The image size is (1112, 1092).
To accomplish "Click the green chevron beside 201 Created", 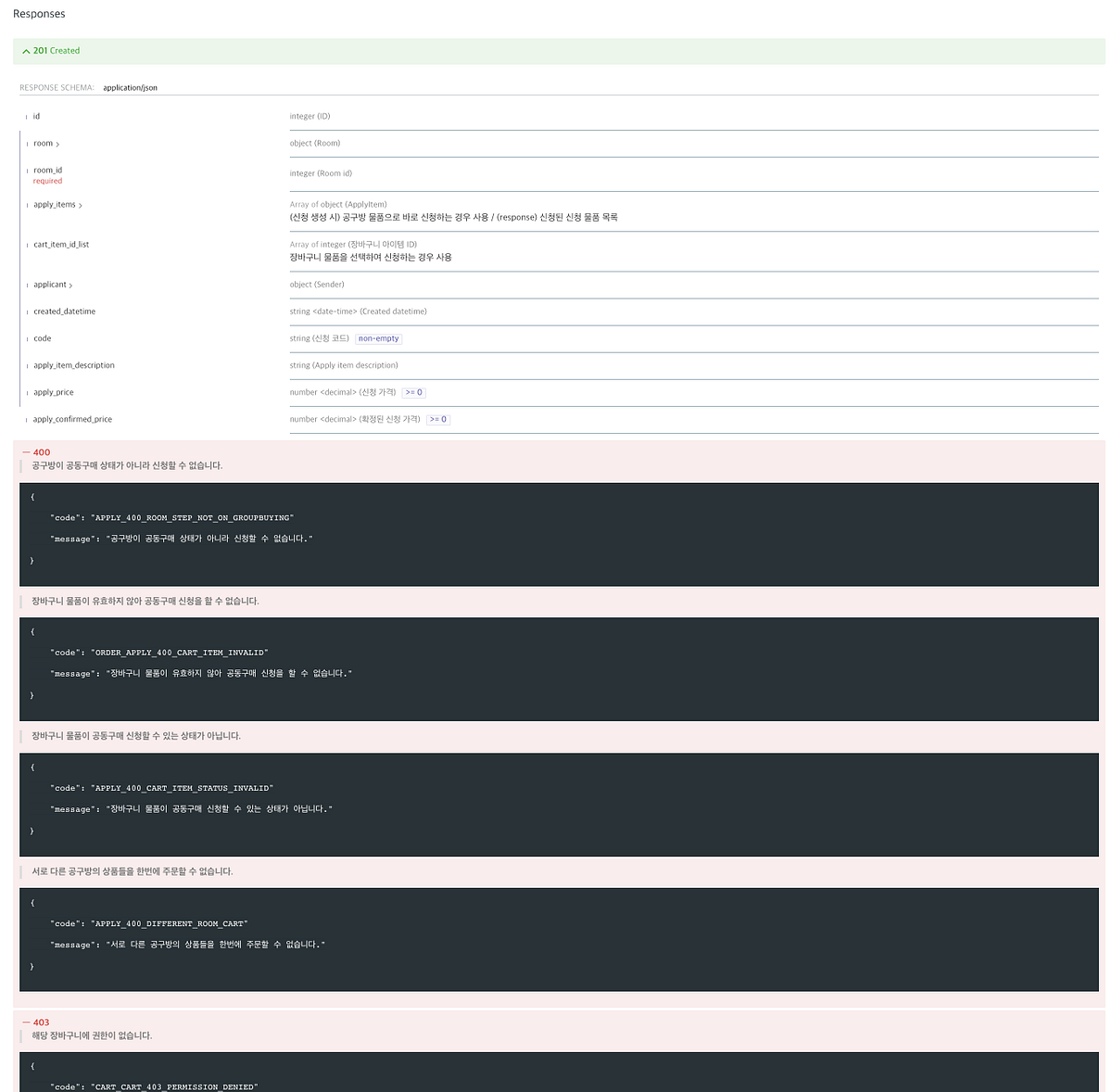I will tap(26, 51).
